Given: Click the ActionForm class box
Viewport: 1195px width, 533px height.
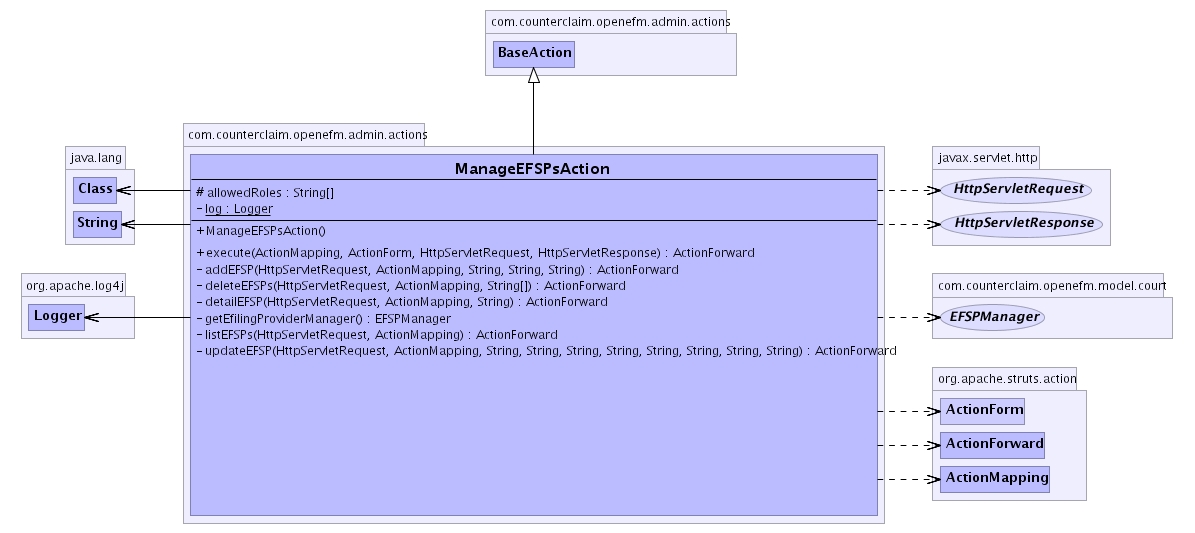Looking at the screenshot, I should (984, 410).
